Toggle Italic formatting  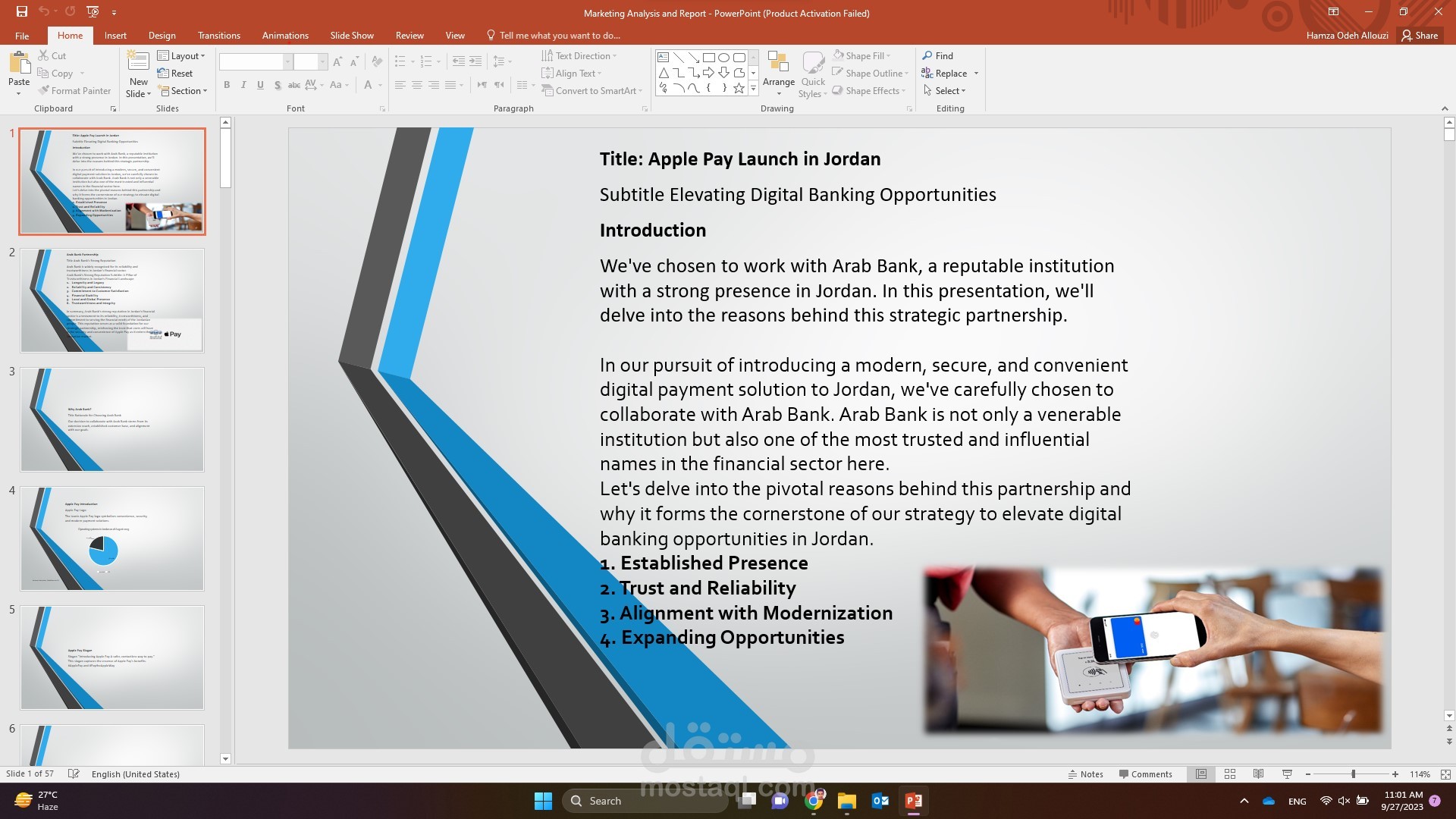click(x=243, y=85)
